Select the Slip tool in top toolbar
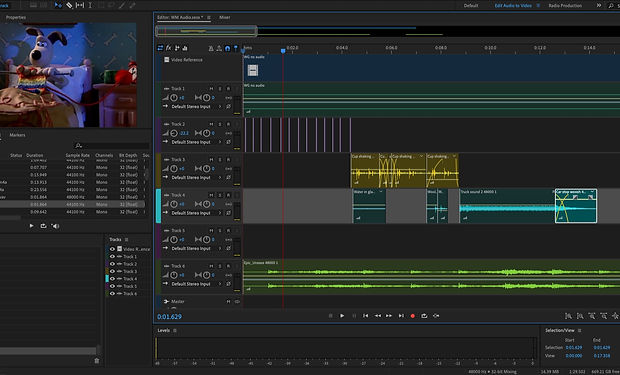Image resolution: width=620 pixels, height=375 pixels. [80, 5]
